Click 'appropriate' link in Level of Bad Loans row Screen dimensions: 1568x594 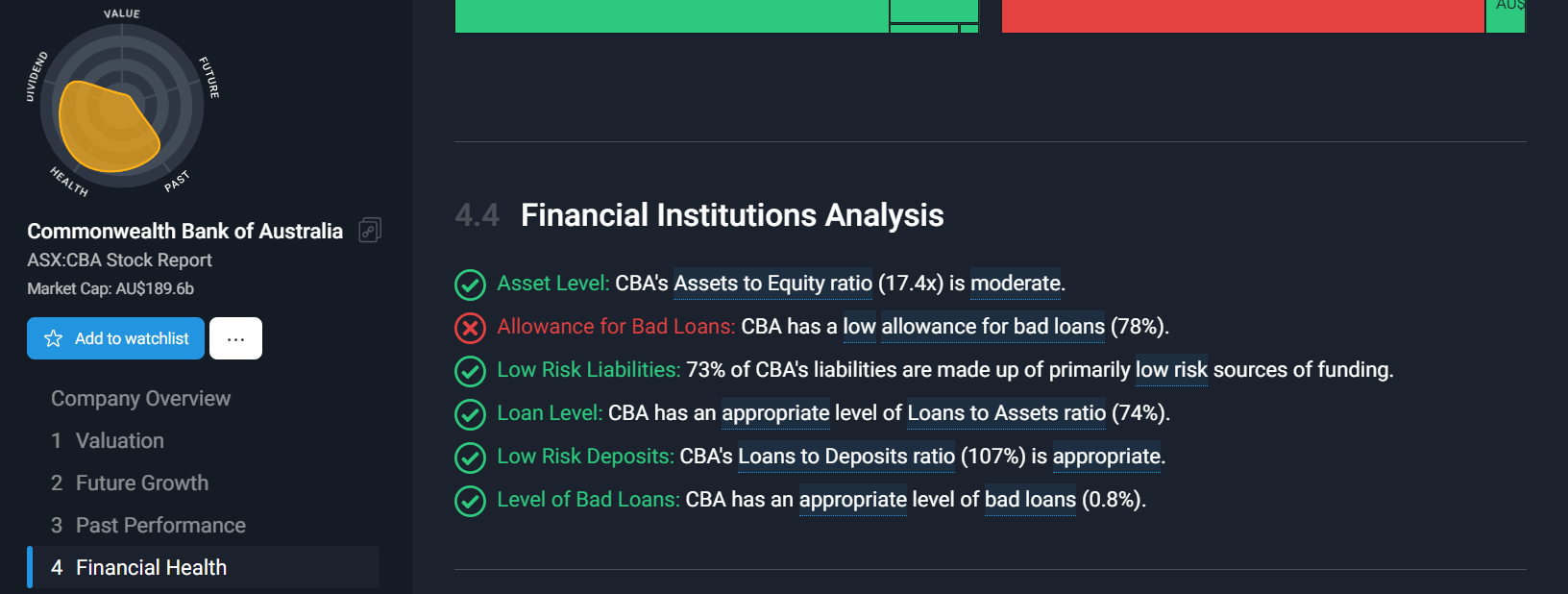pos(853,500)
